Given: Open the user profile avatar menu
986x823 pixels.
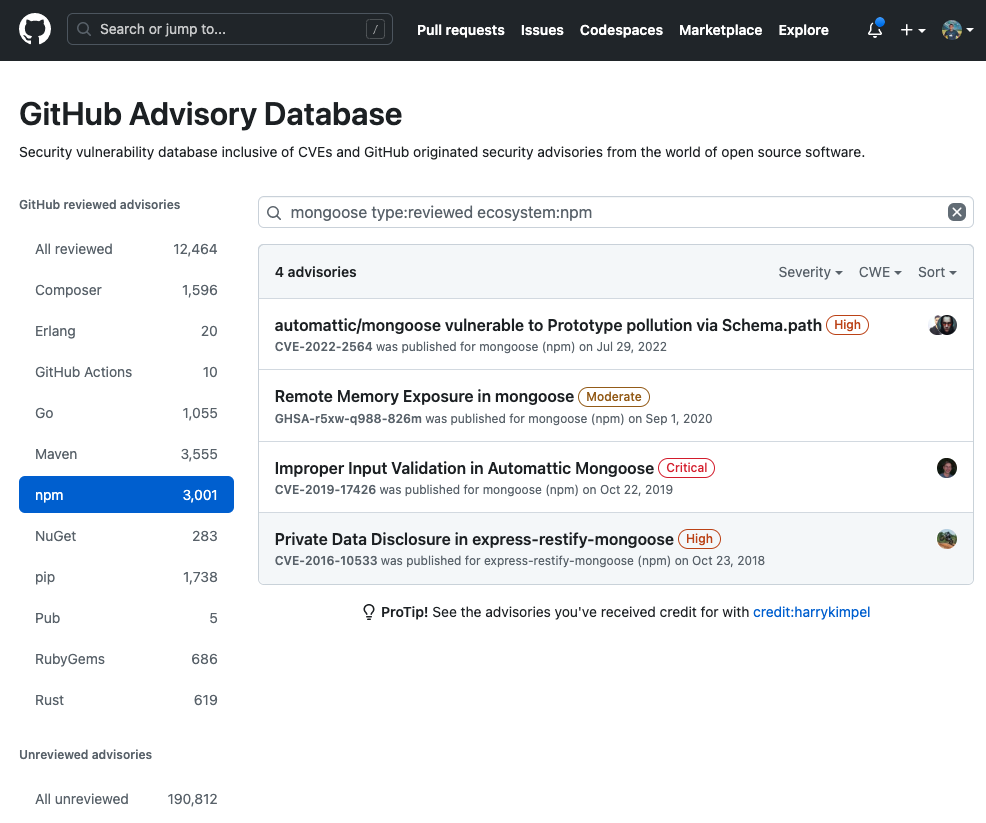Looking at the screenshot, I should 957,30.
